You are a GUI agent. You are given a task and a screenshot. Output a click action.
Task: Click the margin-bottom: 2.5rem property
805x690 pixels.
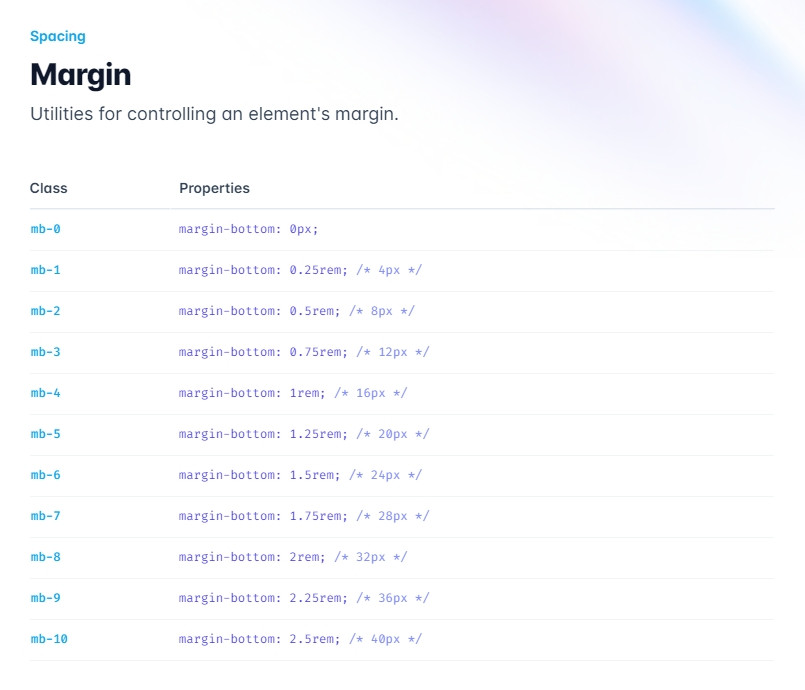tap(300, 640)
